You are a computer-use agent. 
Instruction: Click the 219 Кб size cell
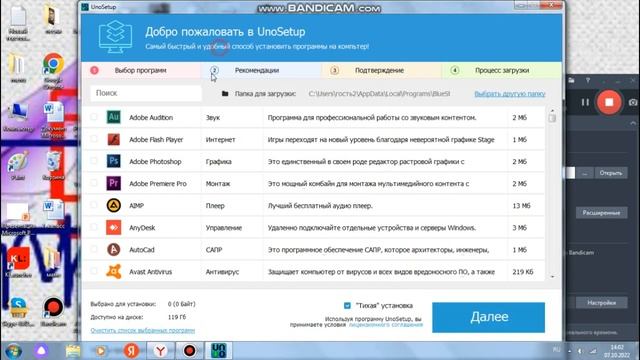[x=523, y=272]
